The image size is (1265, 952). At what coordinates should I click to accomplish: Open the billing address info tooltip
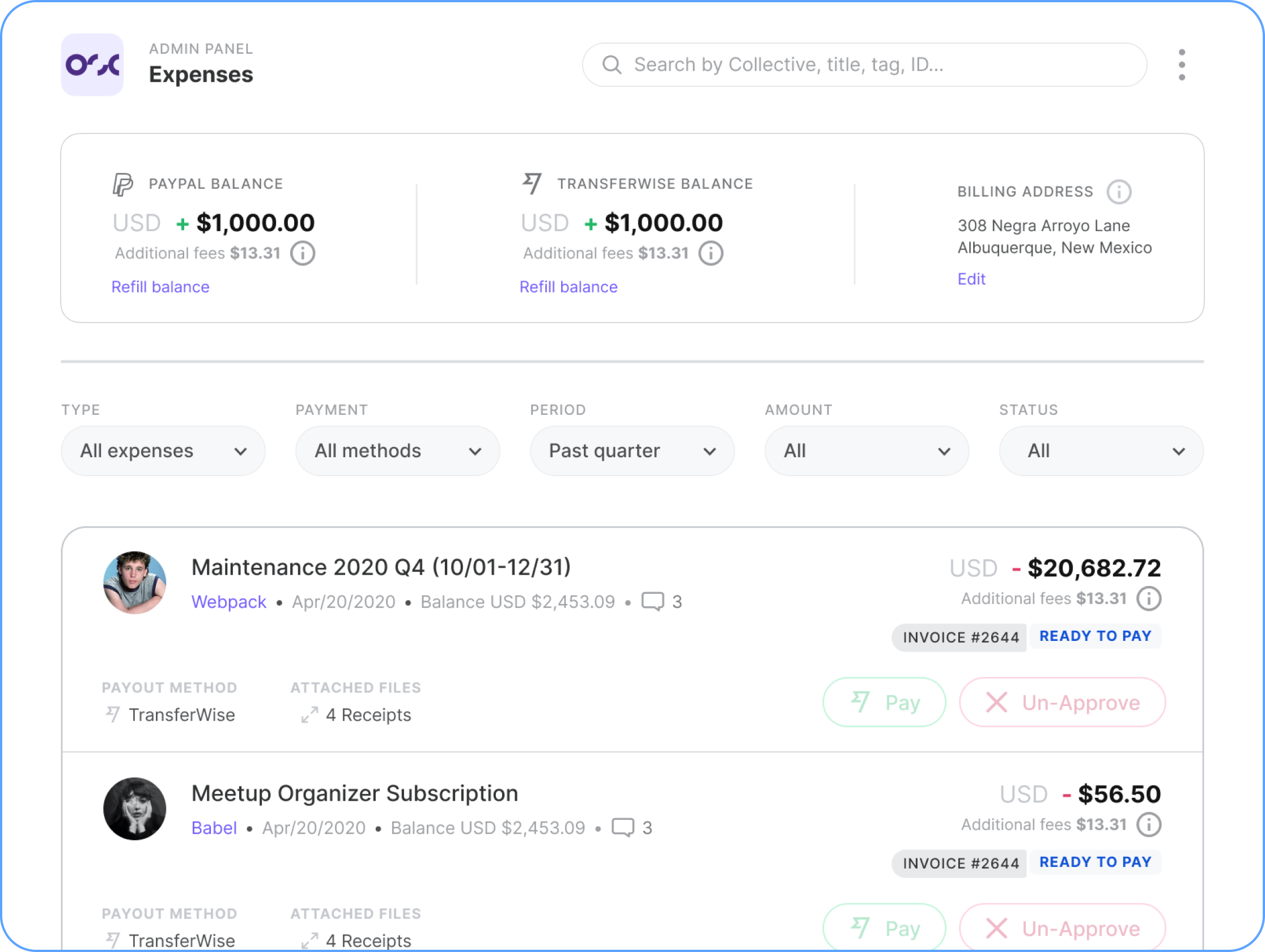point(1120,192)
